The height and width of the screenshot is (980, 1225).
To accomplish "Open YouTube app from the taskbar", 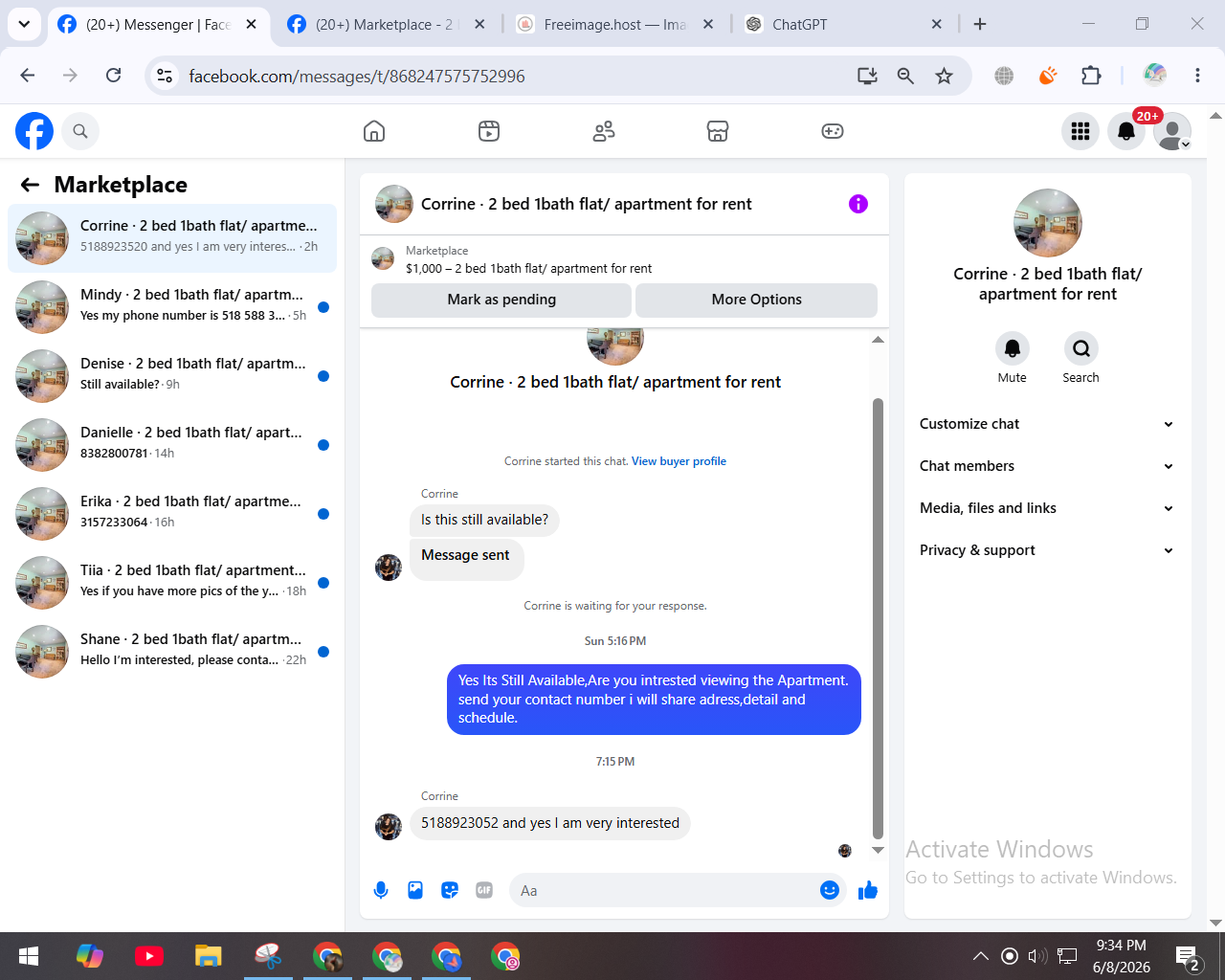I will click(149, 956).
